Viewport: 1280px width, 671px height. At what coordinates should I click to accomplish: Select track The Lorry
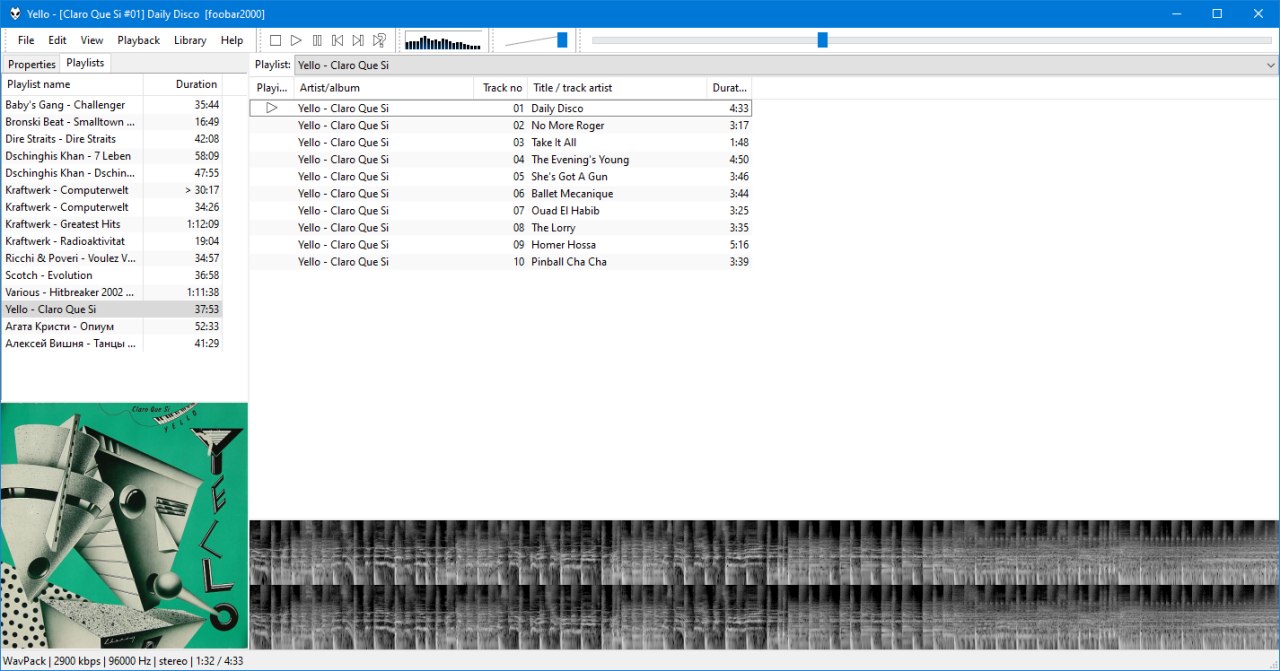[x=500, y=227]
